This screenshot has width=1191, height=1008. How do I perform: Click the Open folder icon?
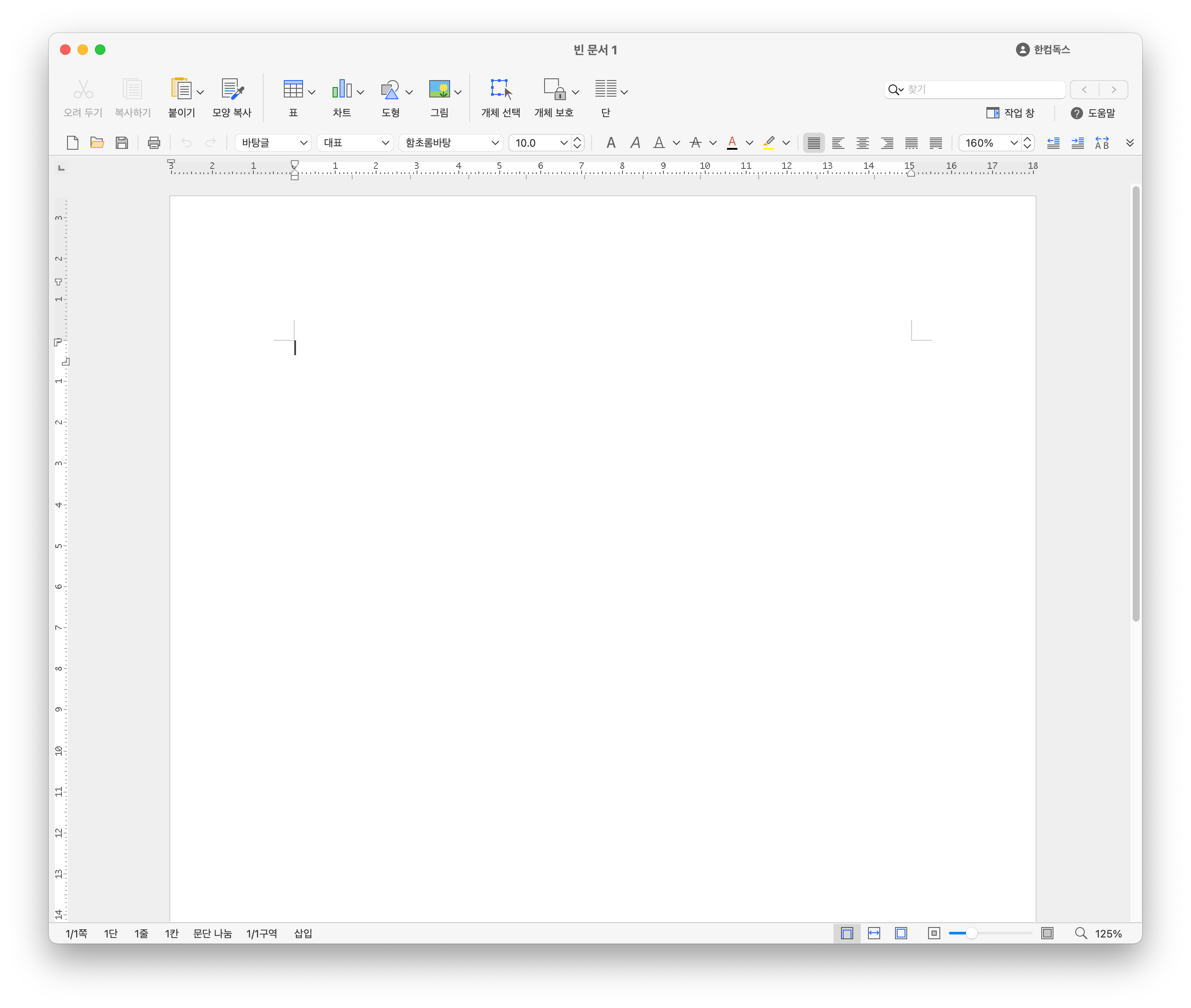(x=97, y=143)
